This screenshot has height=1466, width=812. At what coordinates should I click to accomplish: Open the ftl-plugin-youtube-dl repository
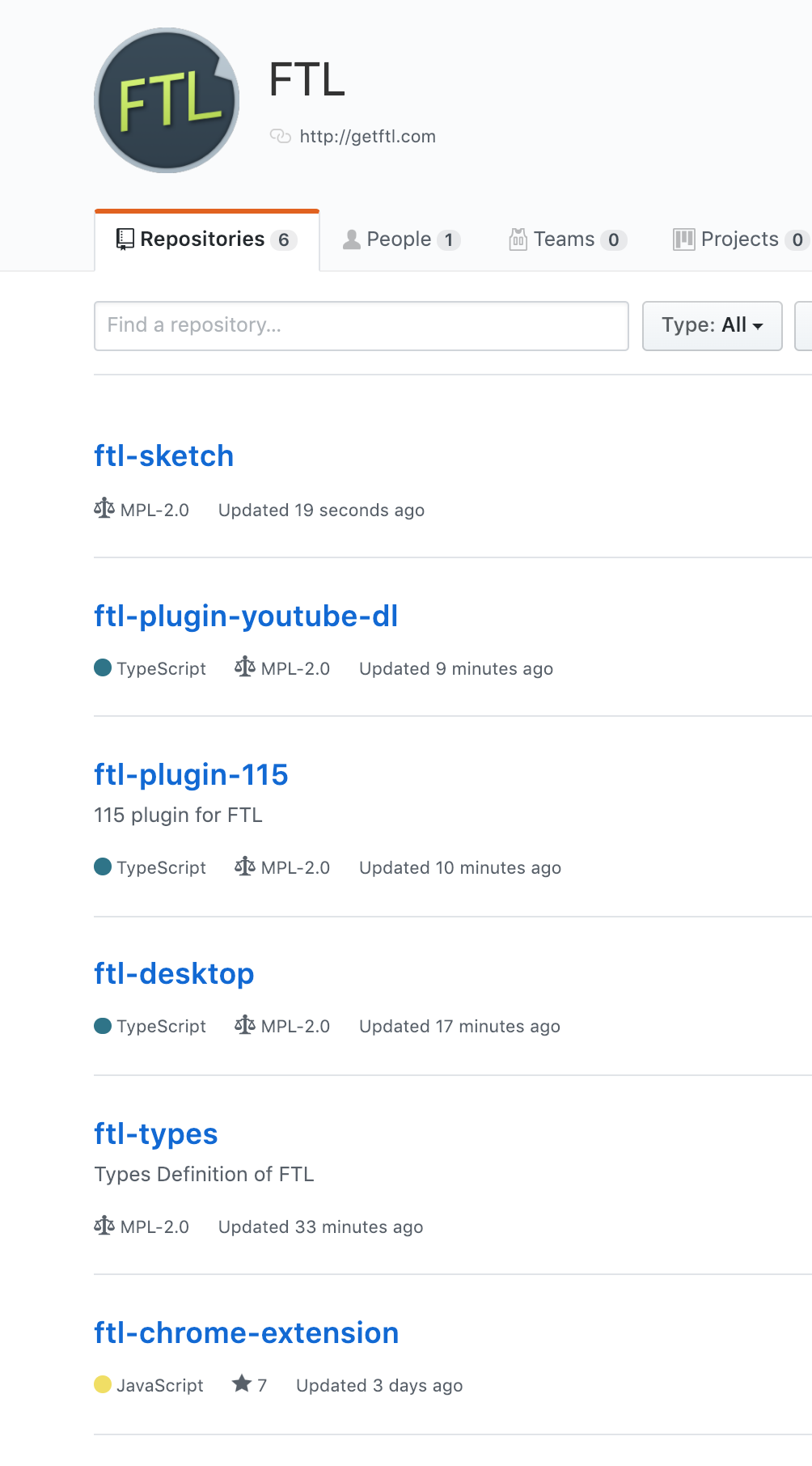tap(246, 616)
